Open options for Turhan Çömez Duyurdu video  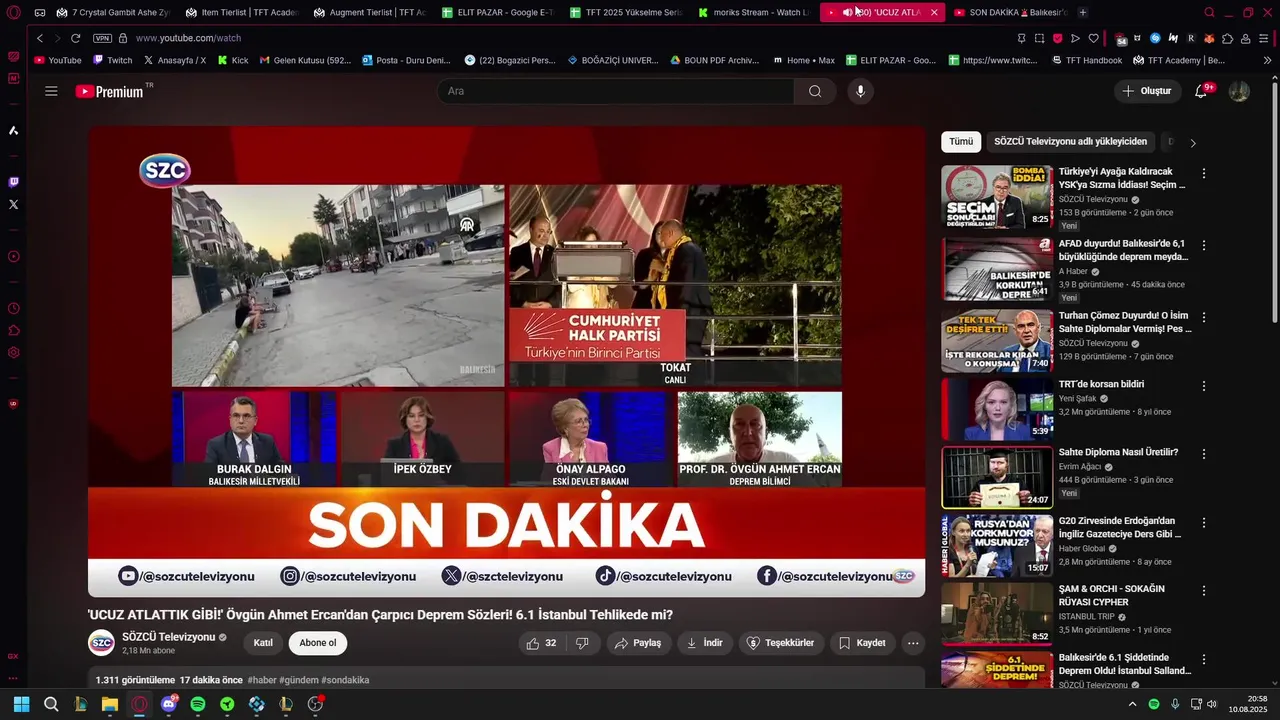(x=1204, y=317)
